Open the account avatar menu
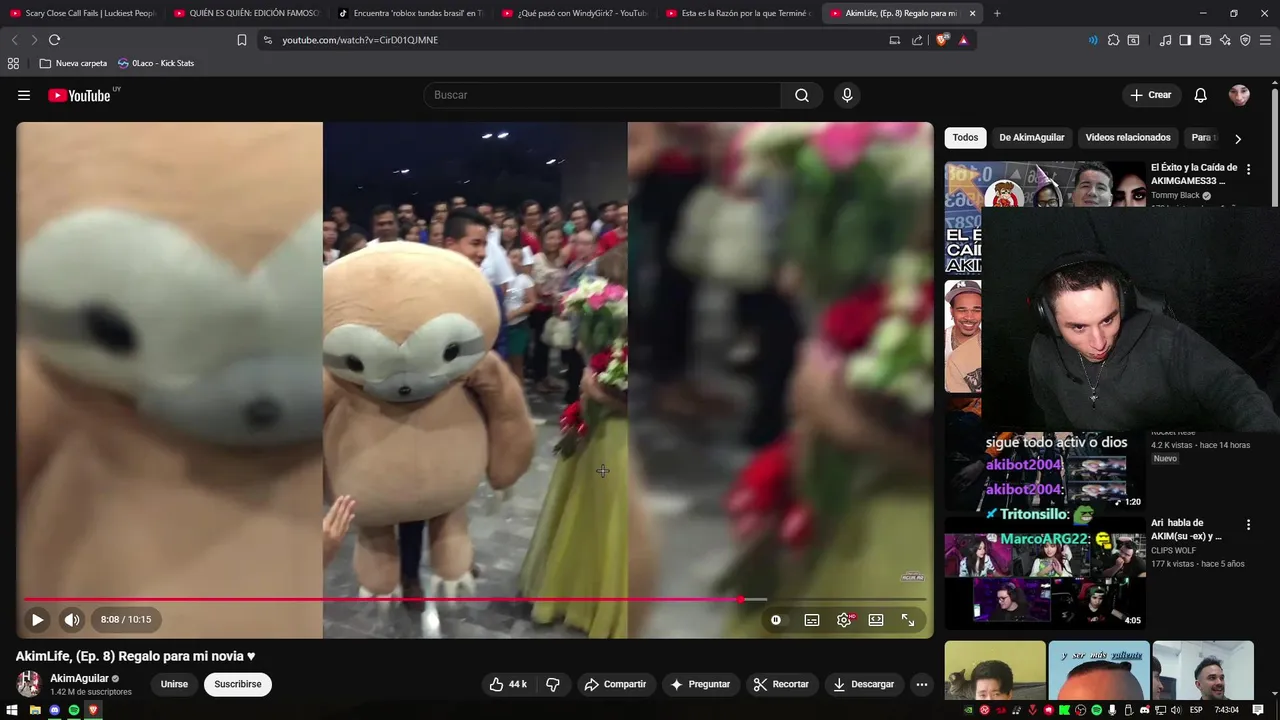 pyautogui.click(x=1239, y=95)
